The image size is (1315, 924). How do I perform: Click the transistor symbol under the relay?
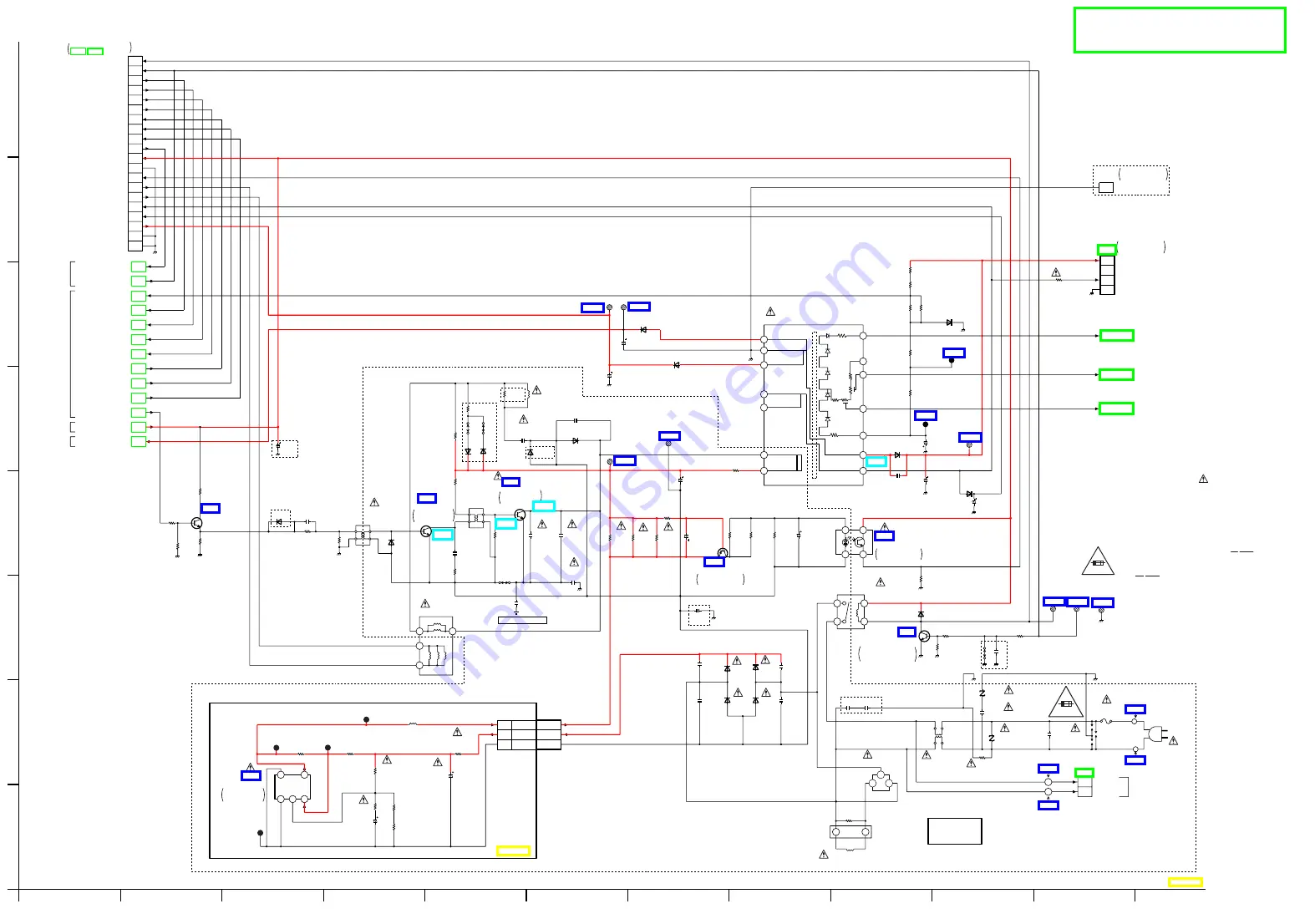pos(924,637)
